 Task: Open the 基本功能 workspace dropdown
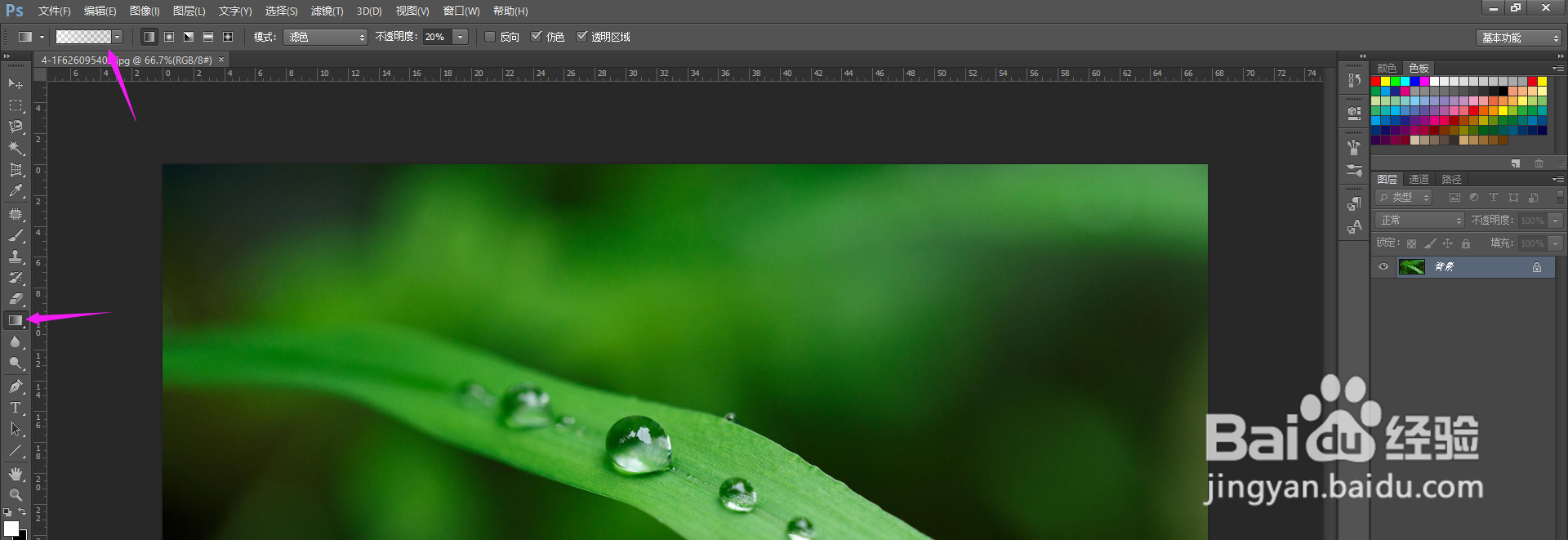(x=1519, y=38)
